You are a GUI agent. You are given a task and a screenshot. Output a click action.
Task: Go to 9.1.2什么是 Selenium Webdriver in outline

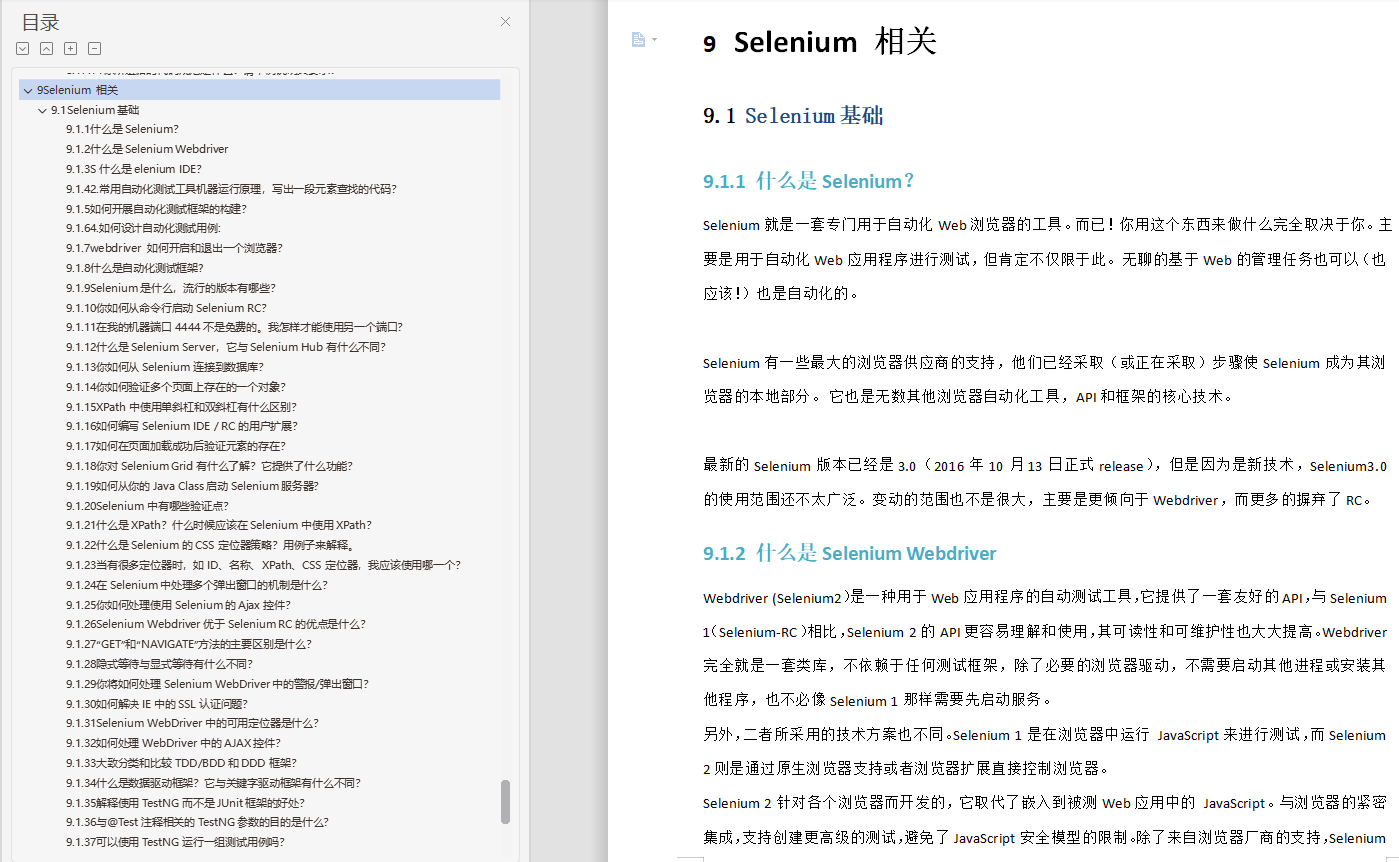tap(147, 149)
